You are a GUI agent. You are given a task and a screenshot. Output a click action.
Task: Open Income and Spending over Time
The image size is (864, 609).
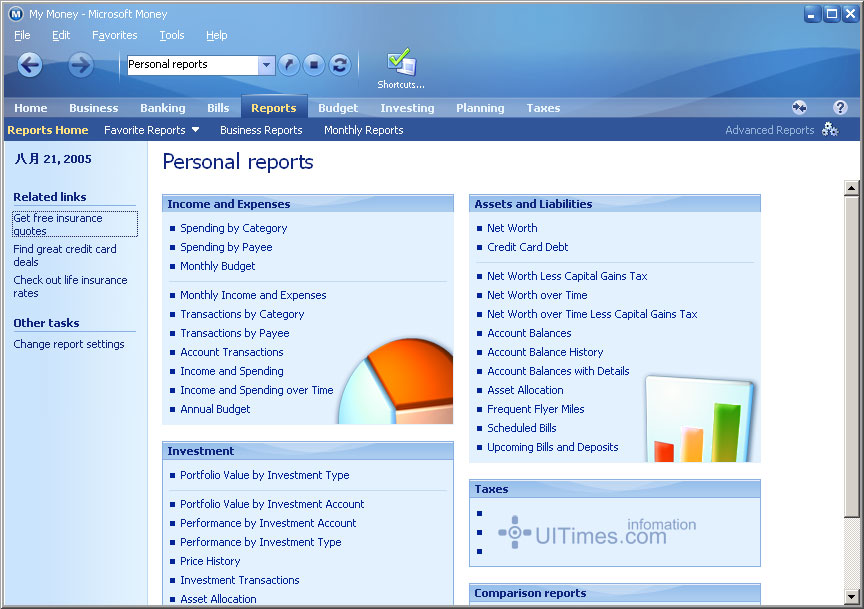click(x=257, y=390)
